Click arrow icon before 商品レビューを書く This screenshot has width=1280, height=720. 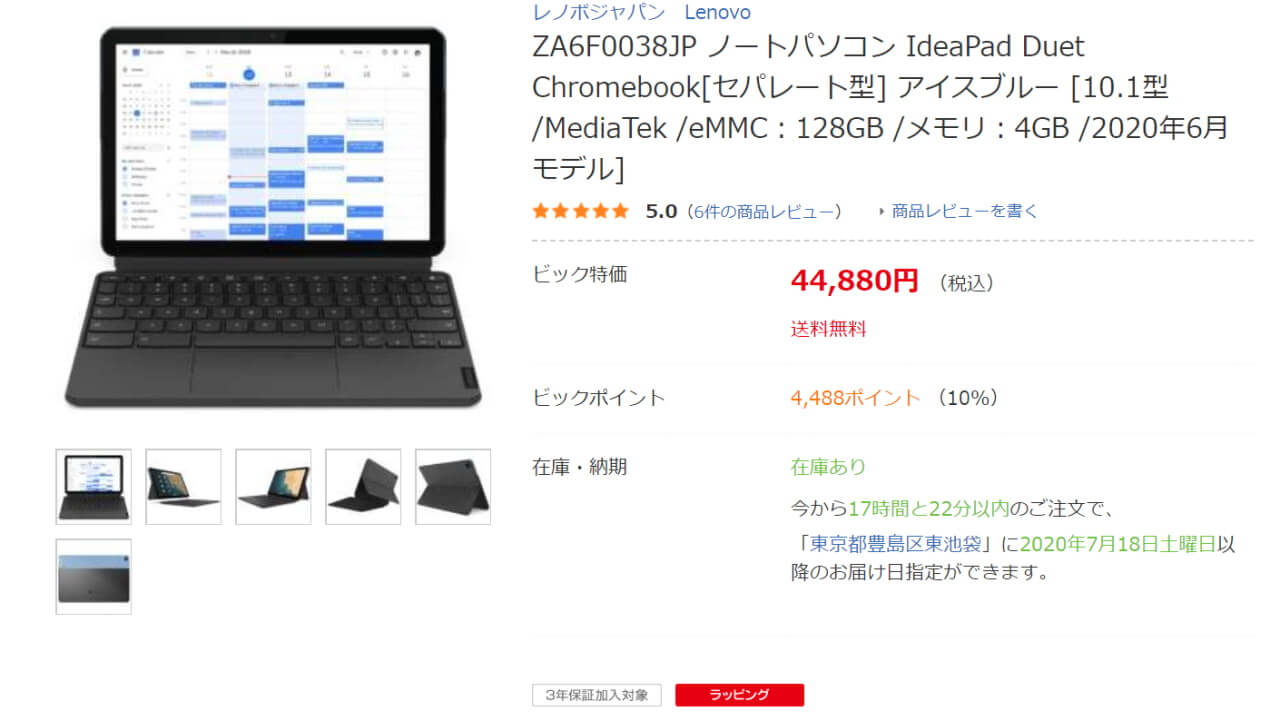pyautogui.click(x=882, y=212)
